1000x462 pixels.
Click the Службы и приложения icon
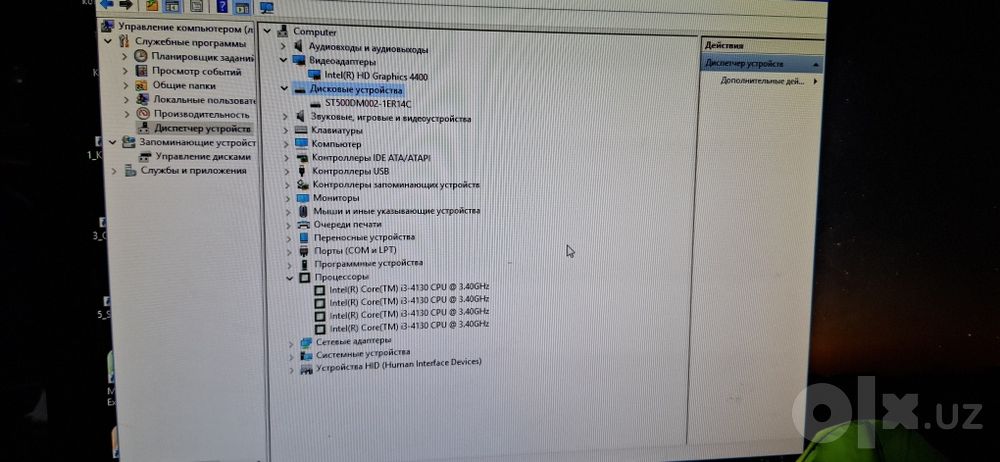[x=131, y=170]
